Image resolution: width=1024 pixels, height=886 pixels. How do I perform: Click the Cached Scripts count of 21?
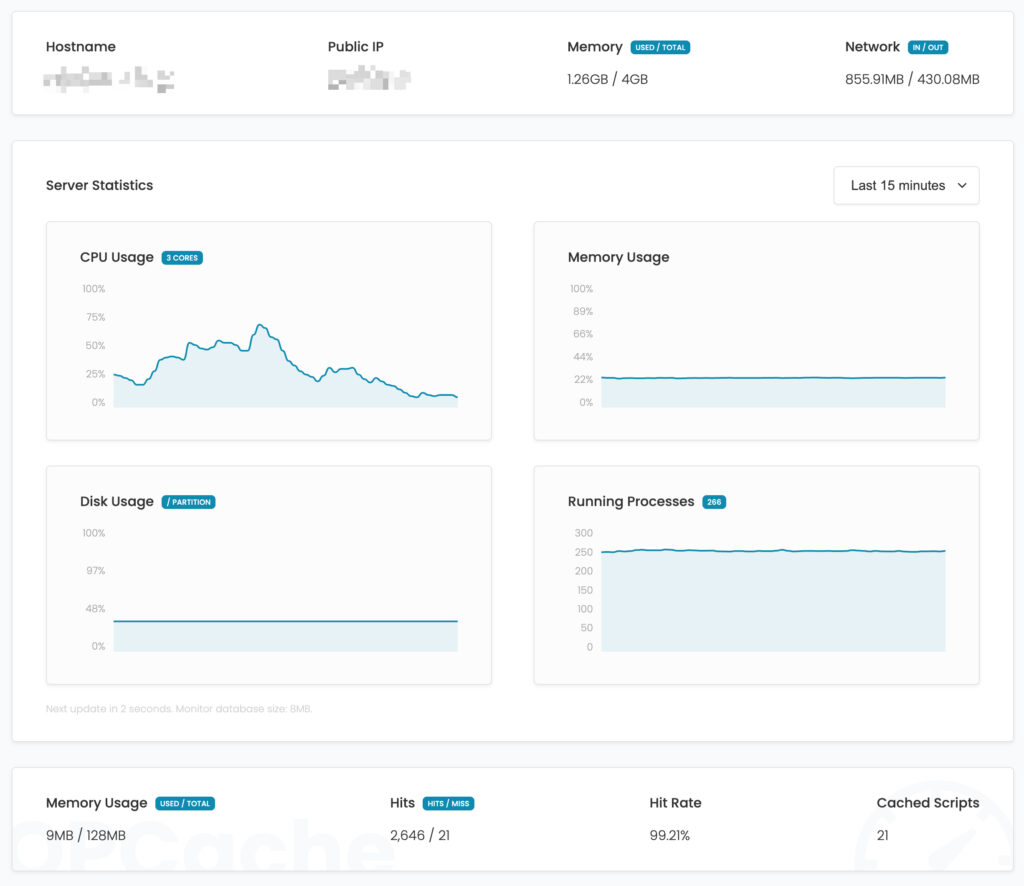click(882, 832)
